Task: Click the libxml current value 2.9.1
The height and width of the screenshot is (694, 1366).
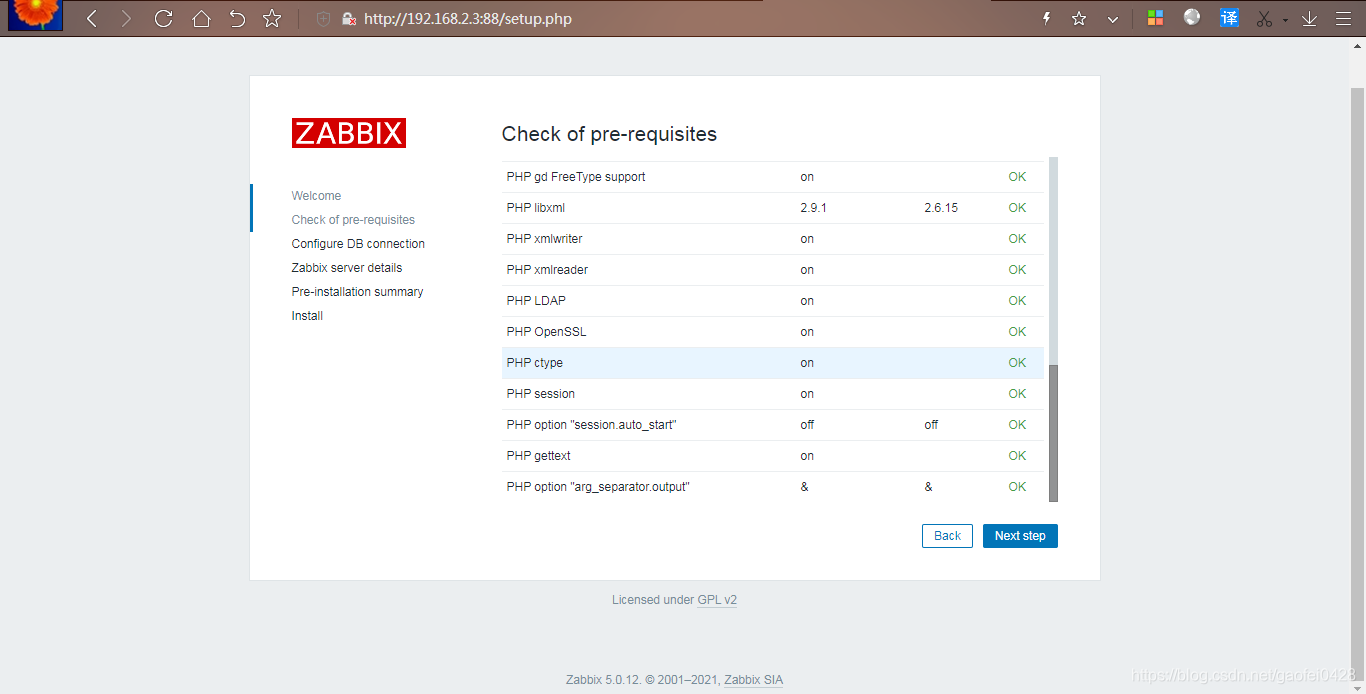Action: pyautogui.click(x=814, y=208)
